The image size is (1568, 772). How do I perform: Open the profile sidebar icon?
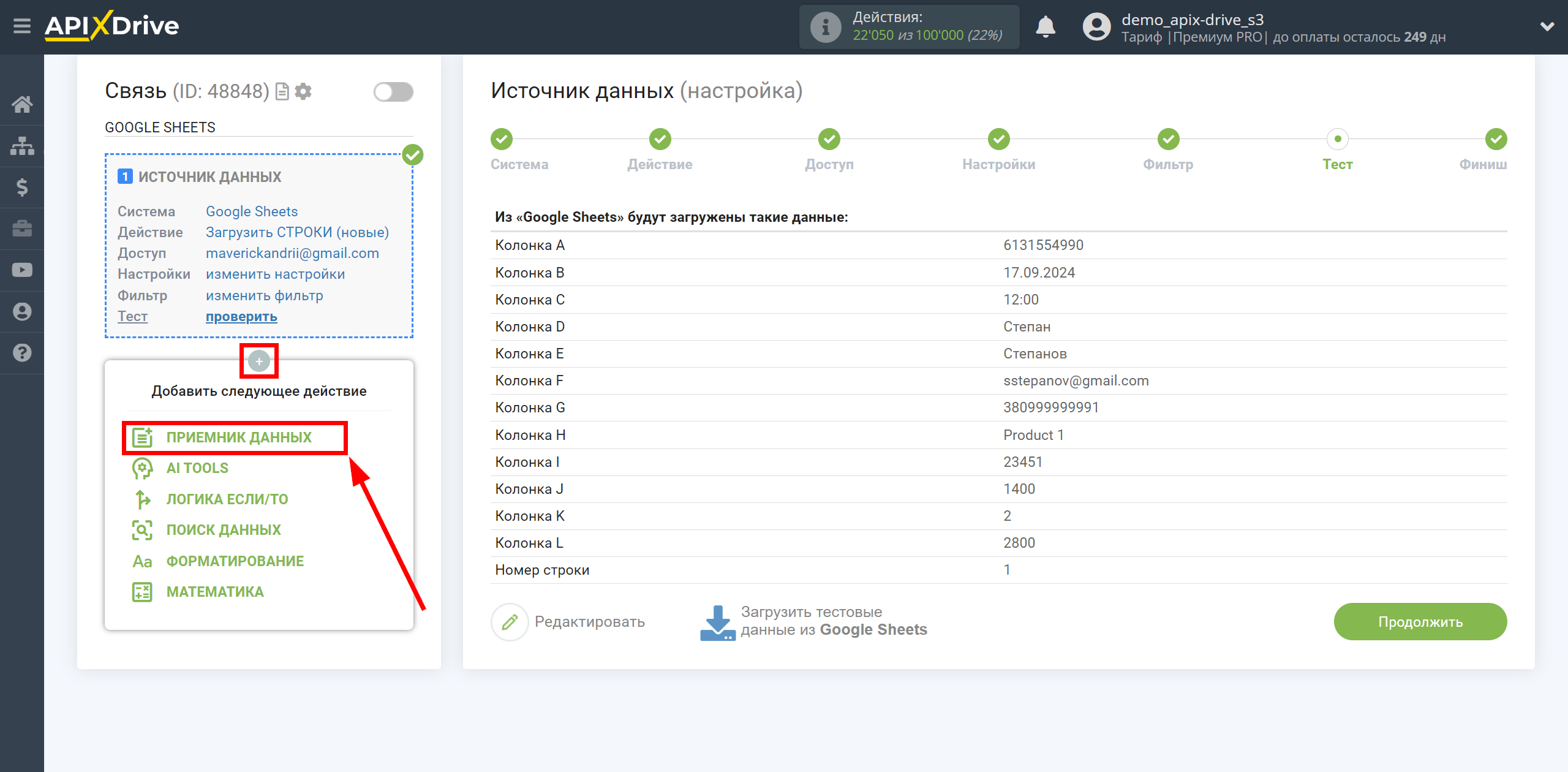tap(22, 311)
